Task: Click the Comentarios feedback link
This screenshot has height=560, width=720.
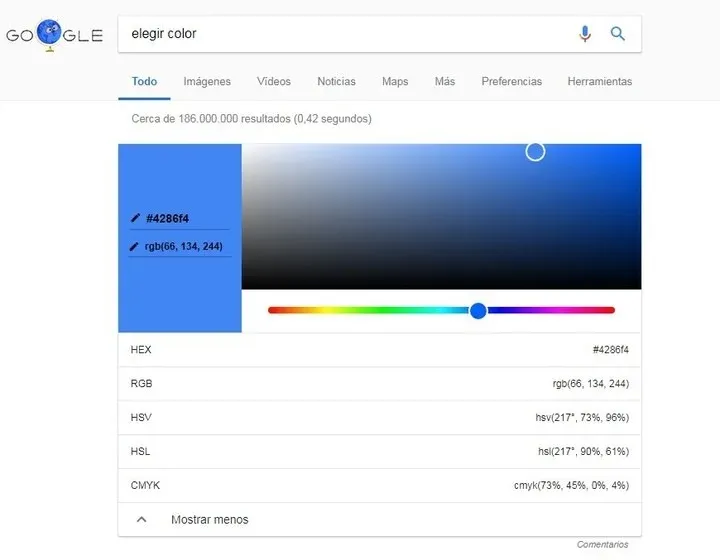Action: pos(602,545)
